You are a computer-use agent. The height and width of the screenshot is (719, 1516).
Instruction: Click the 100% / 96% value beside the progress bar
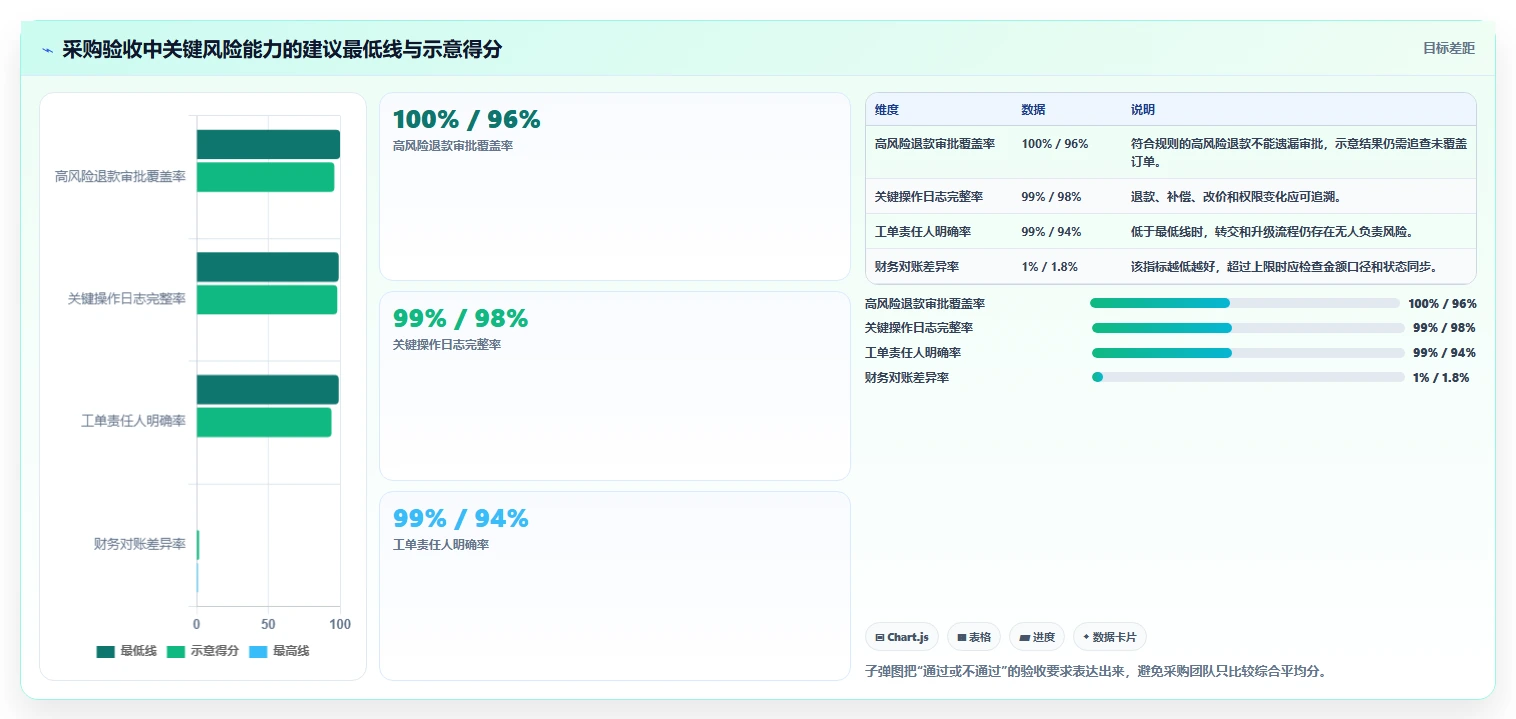(1442, 304)
